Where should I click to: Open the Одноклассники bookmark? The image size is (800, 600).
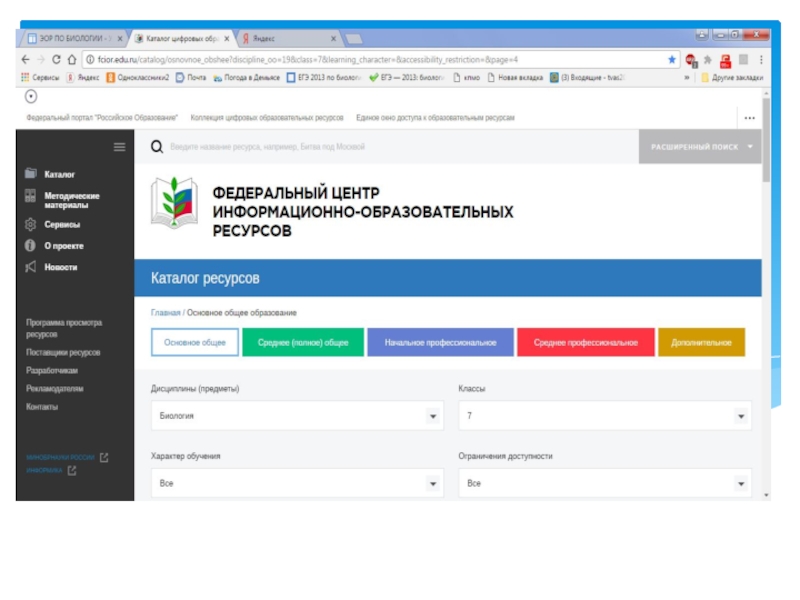coord(138,78)
